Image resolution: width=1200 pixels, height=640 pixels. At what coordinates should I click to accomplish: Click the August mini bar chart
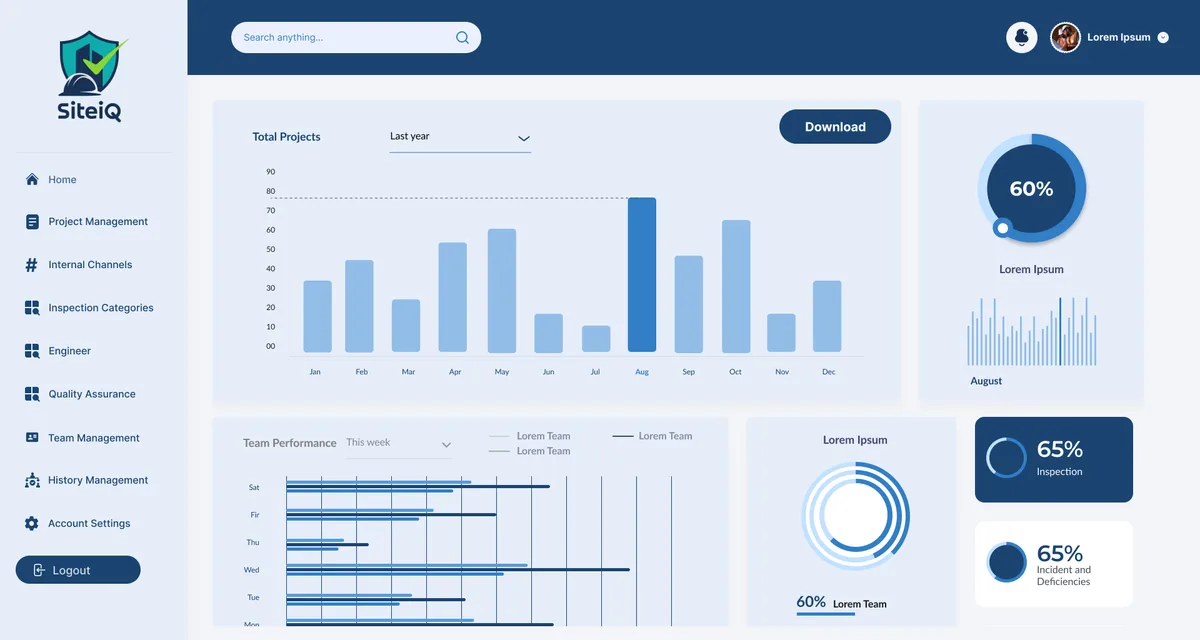(1032, 331)
